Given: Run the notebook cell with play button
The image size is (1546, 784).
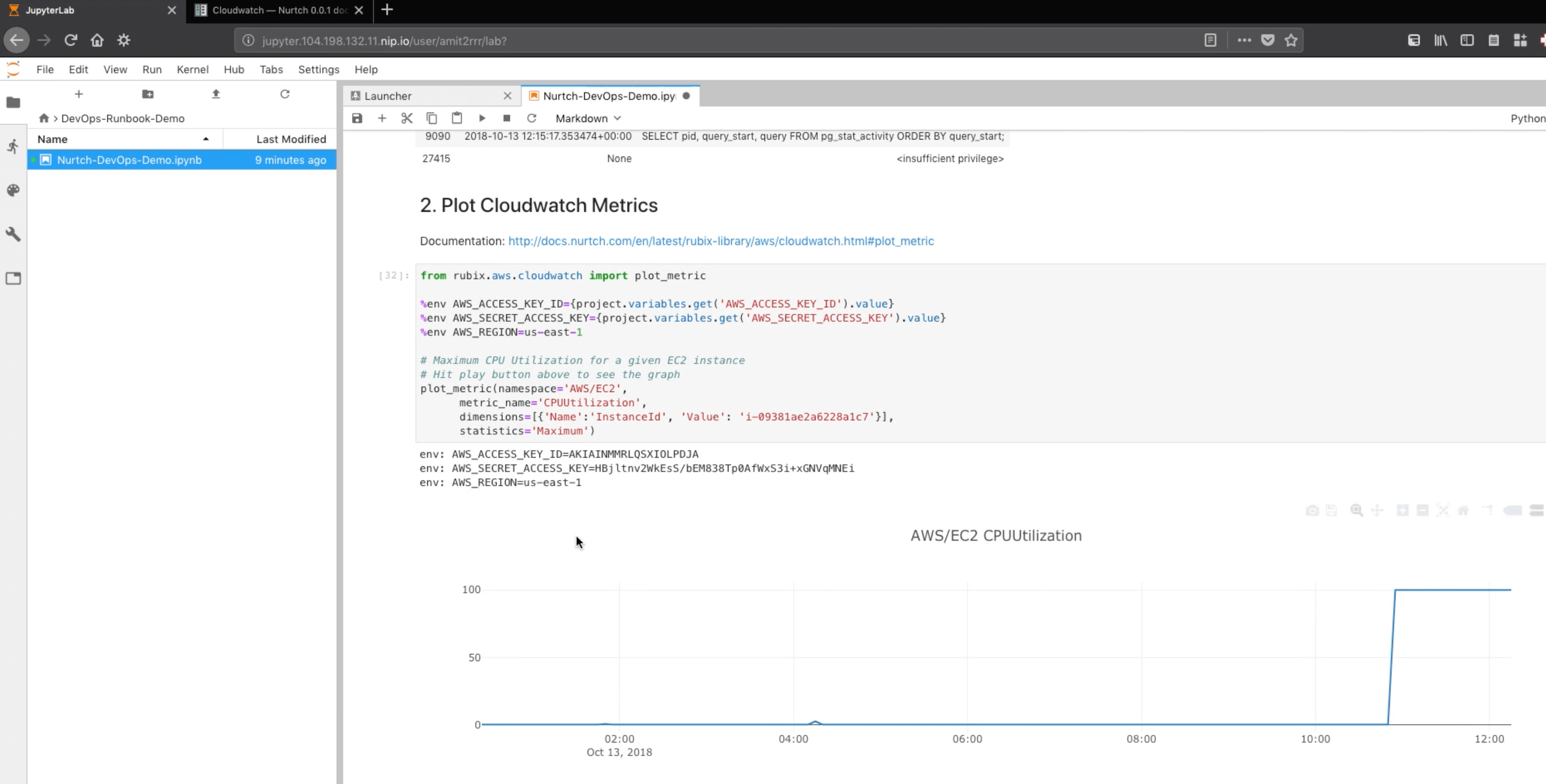Looking at the screenshot, I should click(x=482, y=118).
